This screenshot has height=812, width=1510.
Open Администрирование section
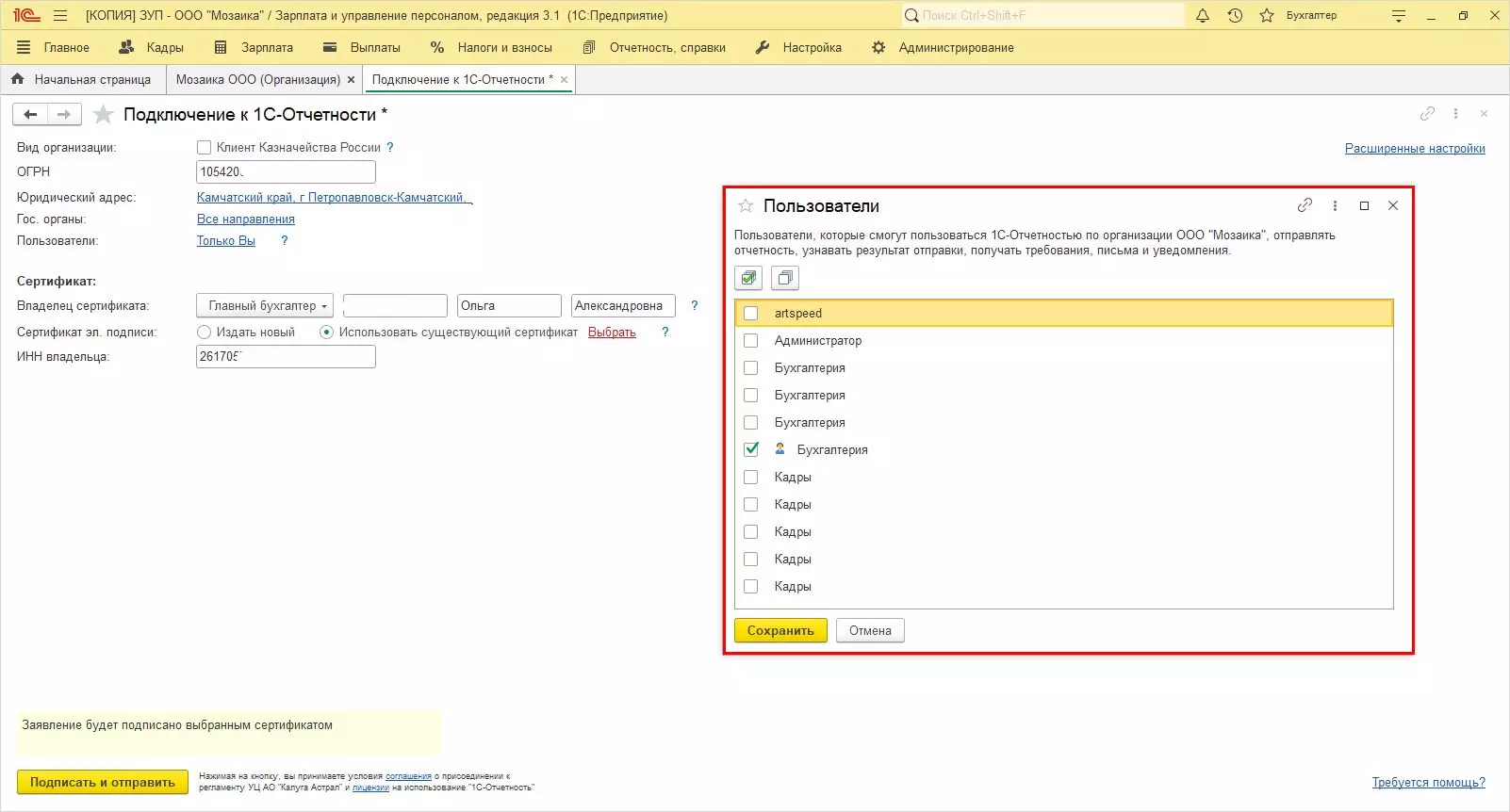pyautogui.click(x=943, y=47)
